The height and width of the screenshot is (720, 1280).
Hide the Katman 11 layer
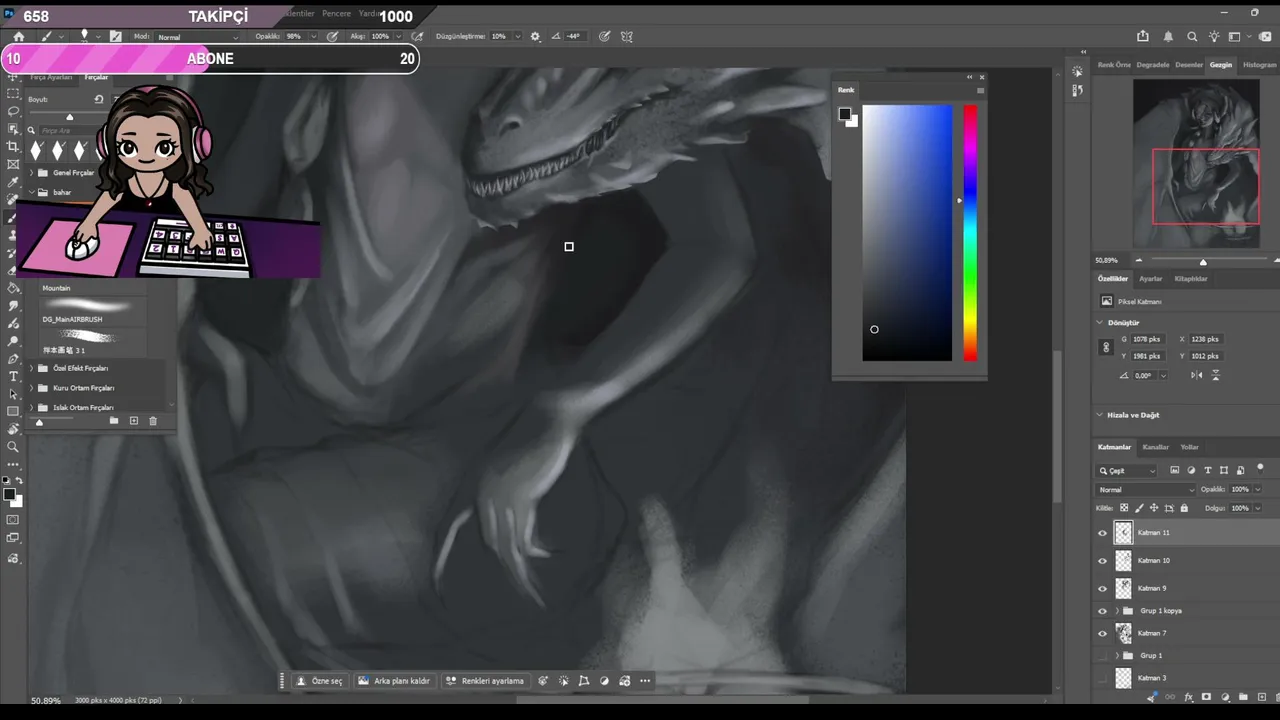[1103, 533]
